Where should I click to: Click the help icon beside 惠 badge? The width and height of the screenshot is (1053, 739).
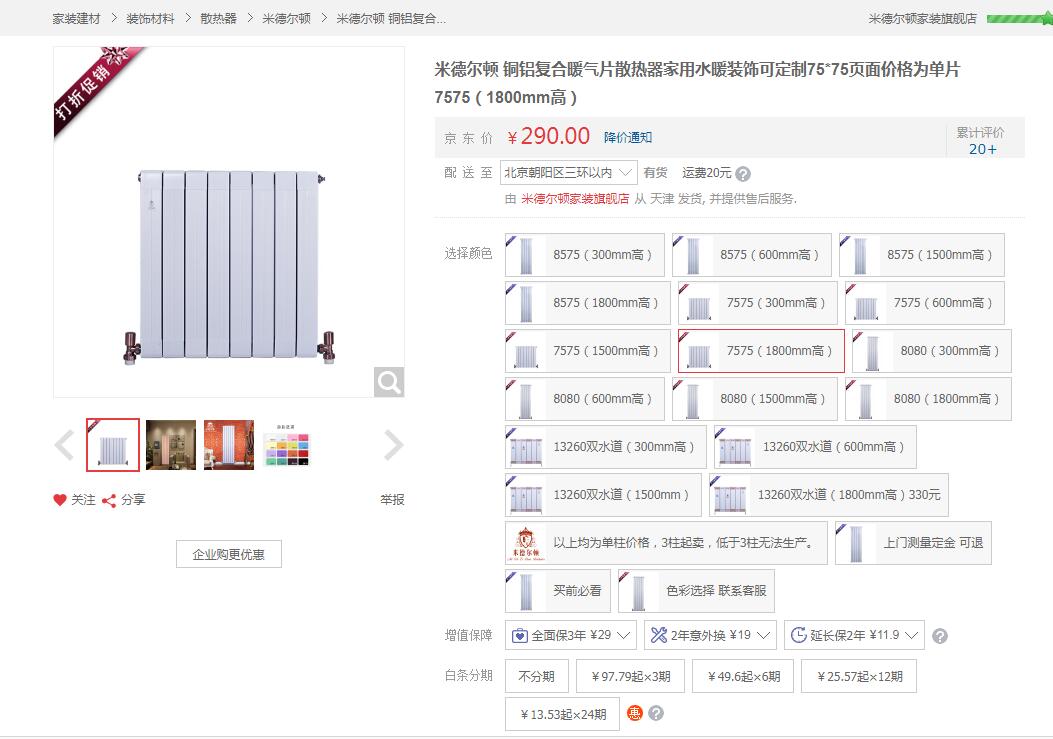click(656, 713)
